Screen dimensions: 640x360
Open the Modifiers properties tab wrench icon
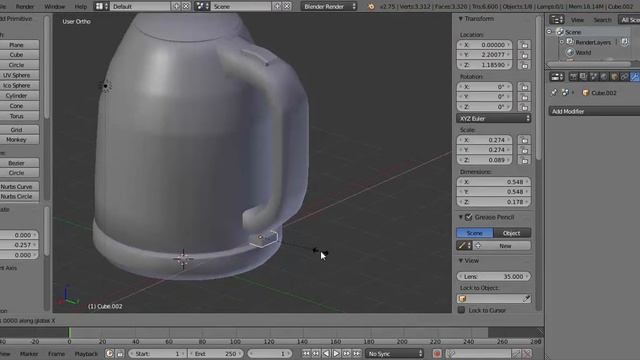(635, 77)
